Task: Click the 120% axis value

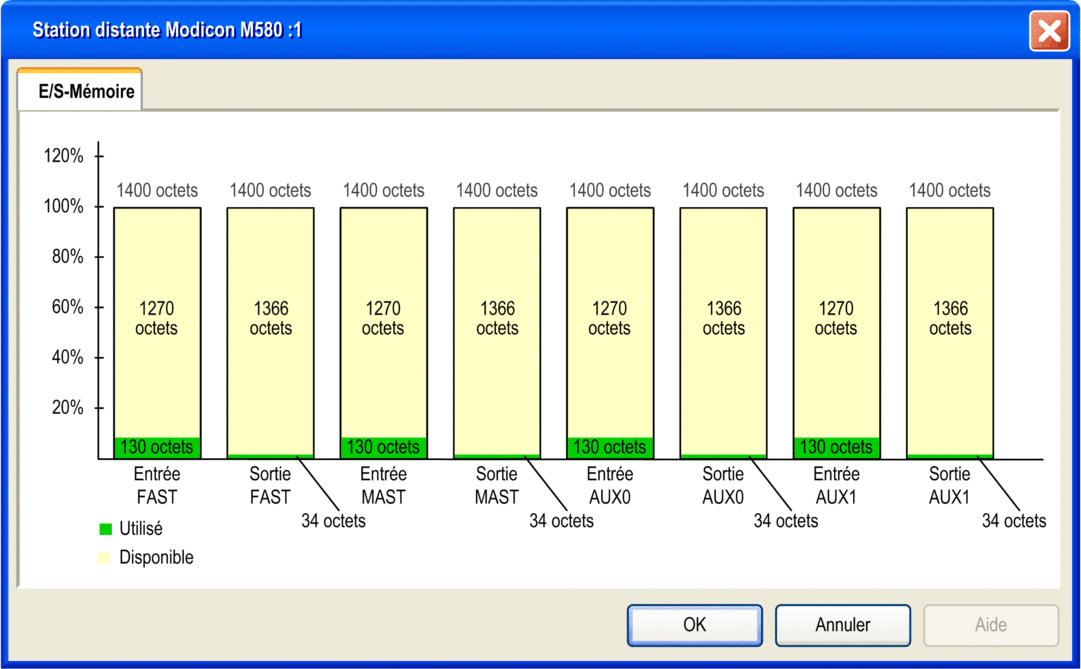Action: pyautogui.click(x=63, y=156)
